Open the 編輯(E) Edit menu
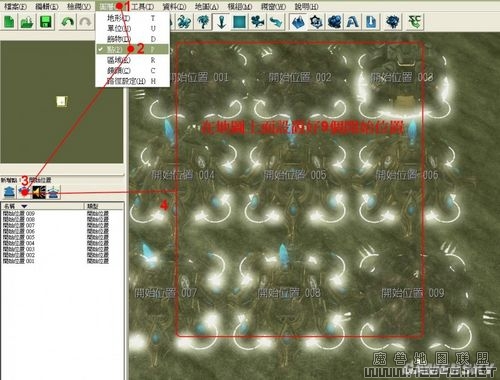Screen dimensions: 500x380 click(47, 6)
